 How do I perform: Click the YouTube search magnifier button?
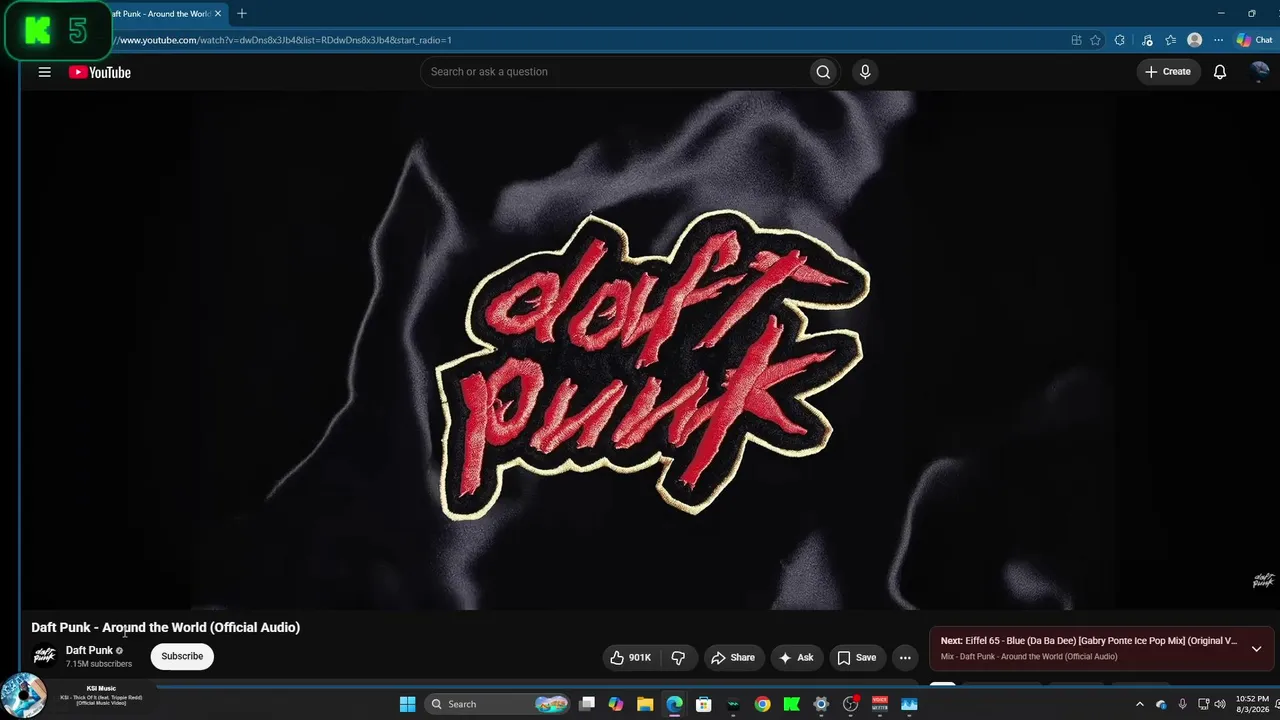click(x=823, y=72)
